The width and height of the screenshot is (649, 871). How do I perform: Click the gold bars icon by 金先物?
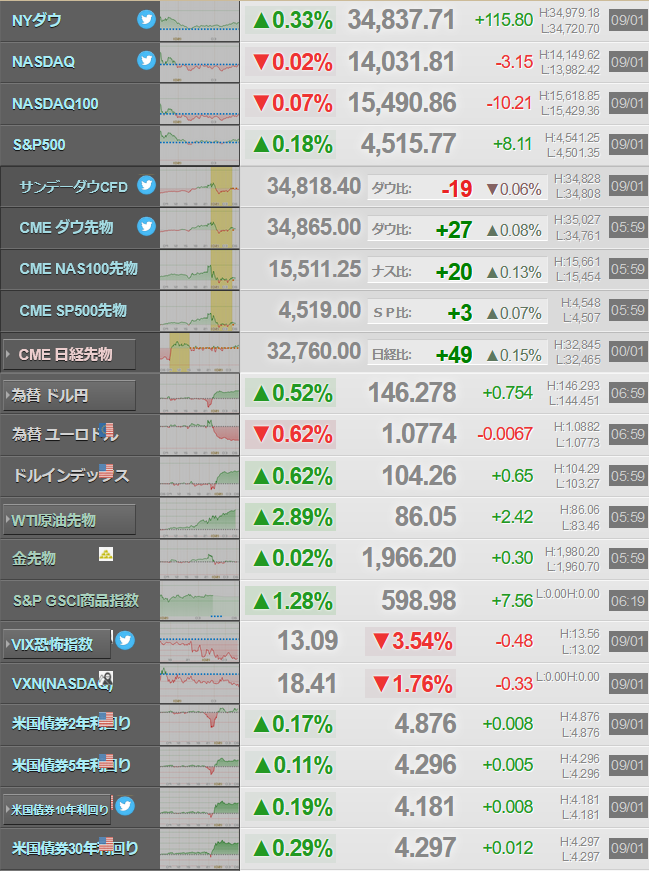[x=106, y=554]
